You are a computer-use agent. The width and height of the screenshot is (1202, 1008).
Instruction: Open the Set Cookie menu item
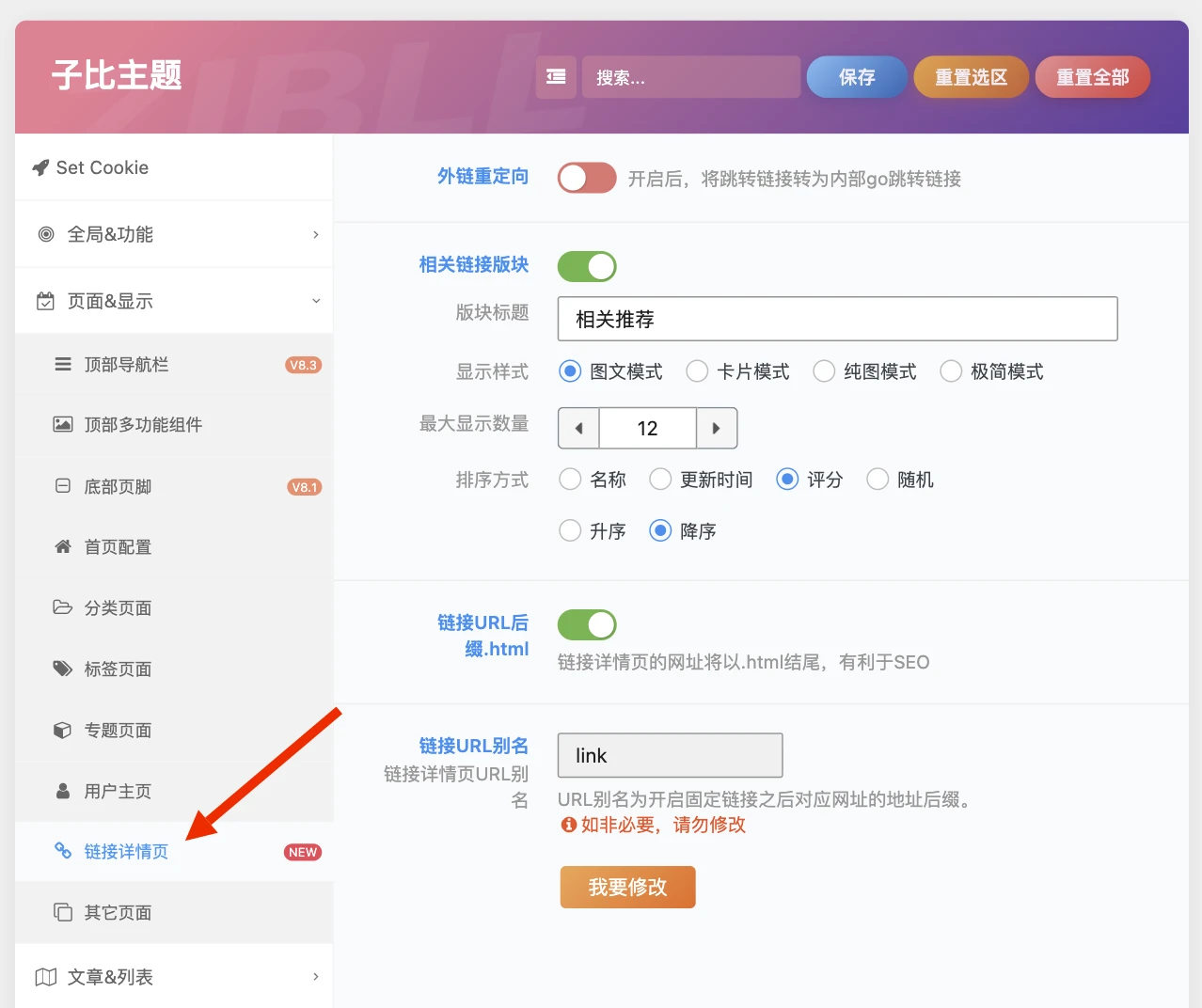pyautogui.click(x=174, y=167)
